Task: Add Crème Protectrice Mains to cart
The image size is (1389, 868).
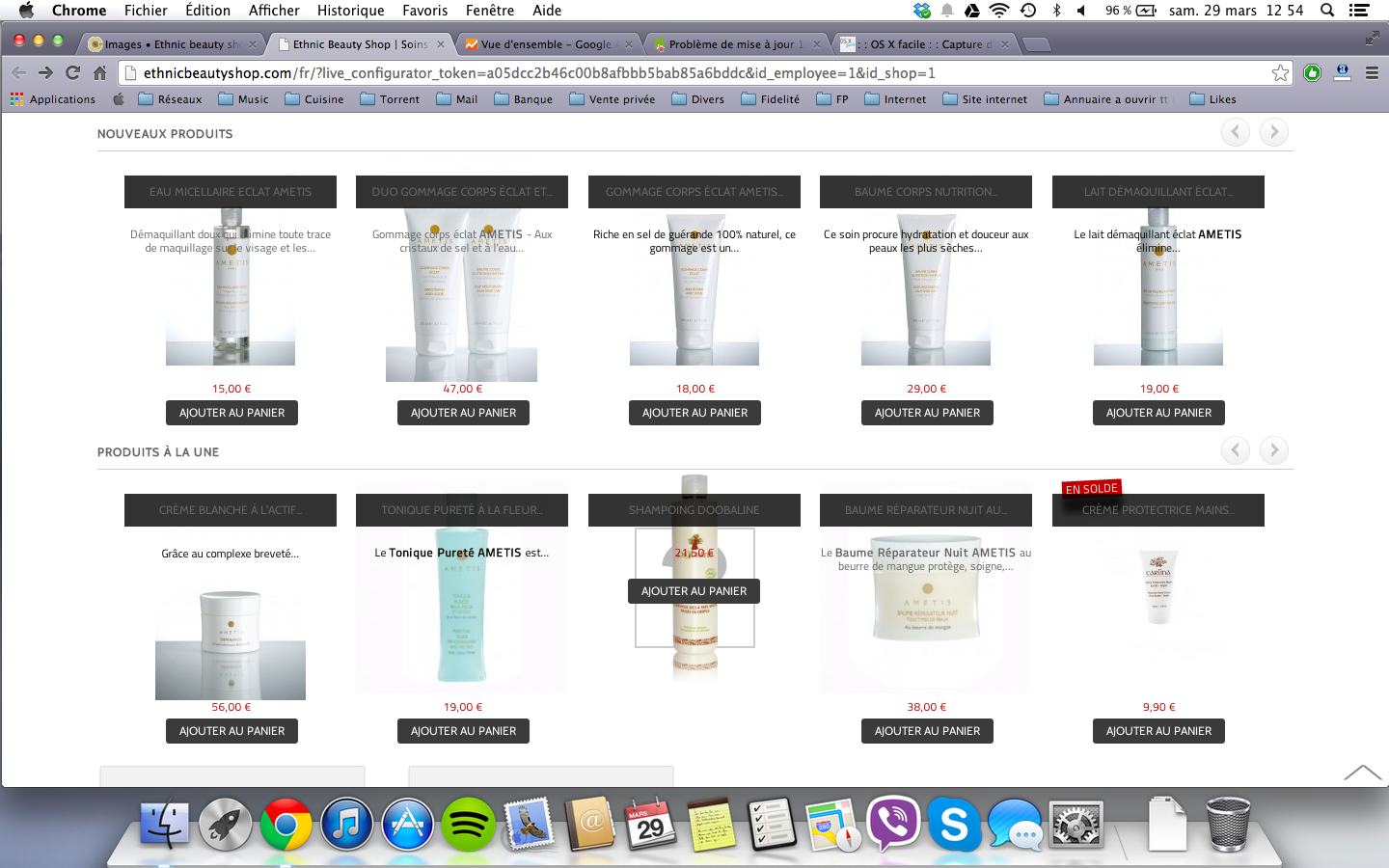Action: pyautogui.click(x=1158, y=731)
